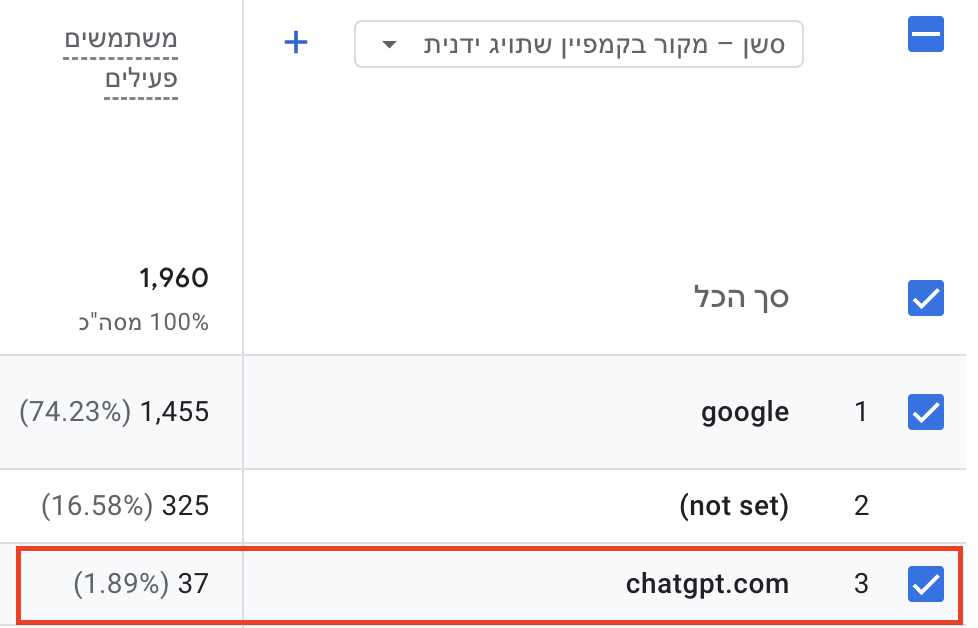Open the 'ססן – מקור בקמפיין שתויג ידנית' dropdown
Screen dimensions: 978x628
[x=578, y=44]
